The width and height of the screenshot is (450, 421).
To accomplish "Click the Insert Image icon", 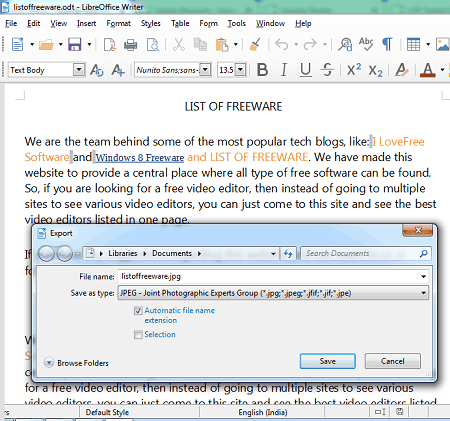I will 443,44.
